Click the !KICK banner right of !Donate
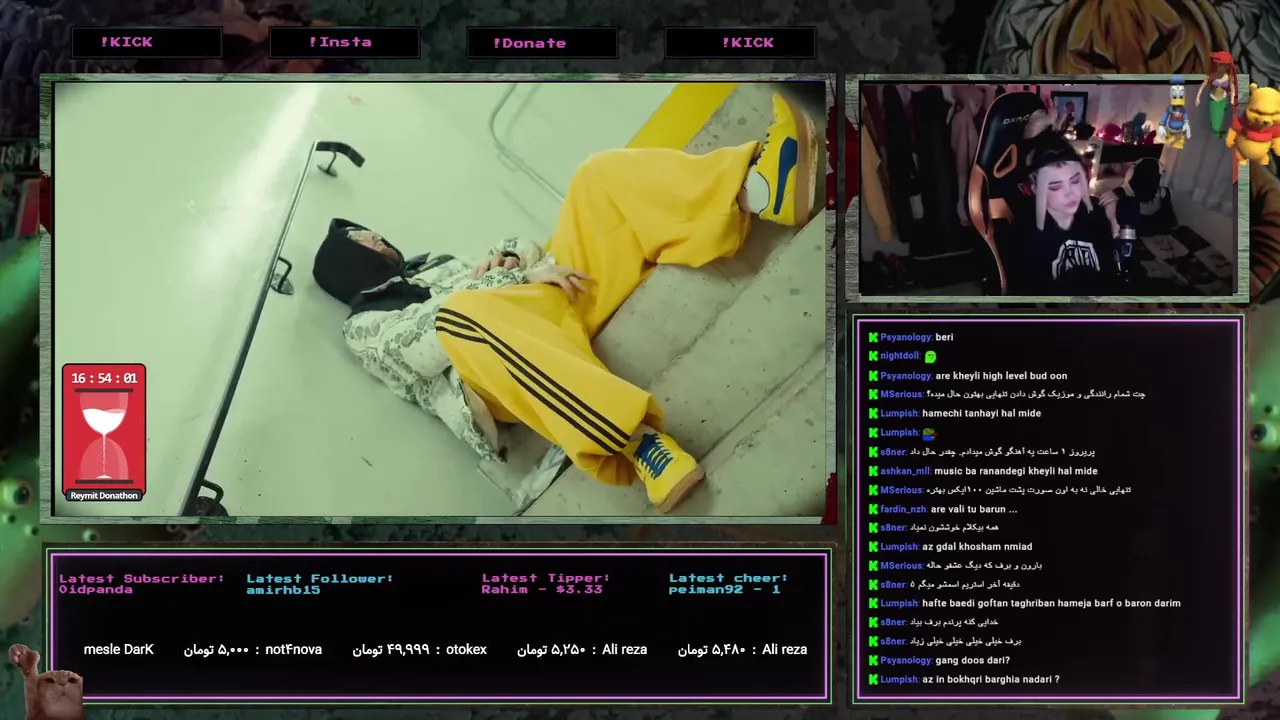Image resolution: width=1280 pixels, height=720 pixels. 739,43
